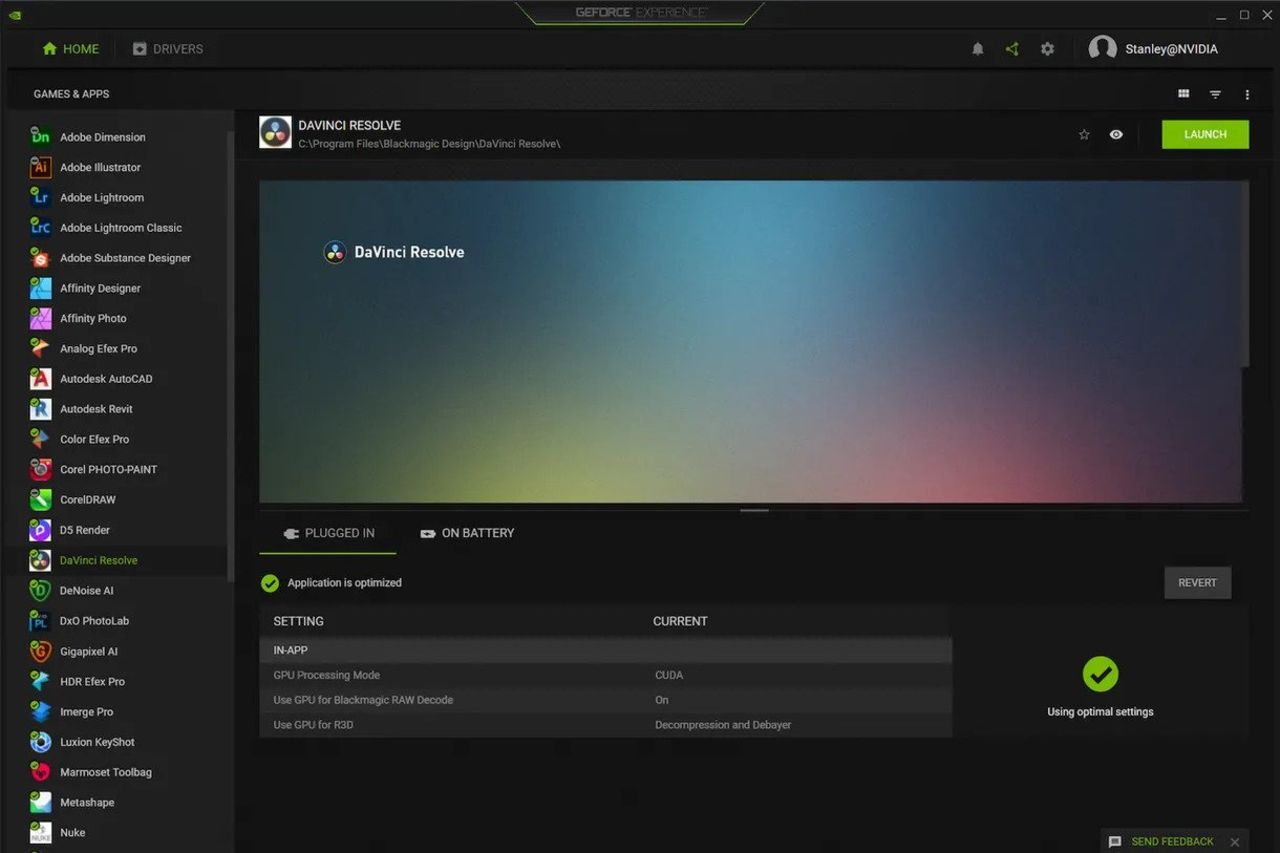The height and width of the screenshot is (853, 1280).
Task: Open the three-dot overflow menu
Action: point(1246,93)
